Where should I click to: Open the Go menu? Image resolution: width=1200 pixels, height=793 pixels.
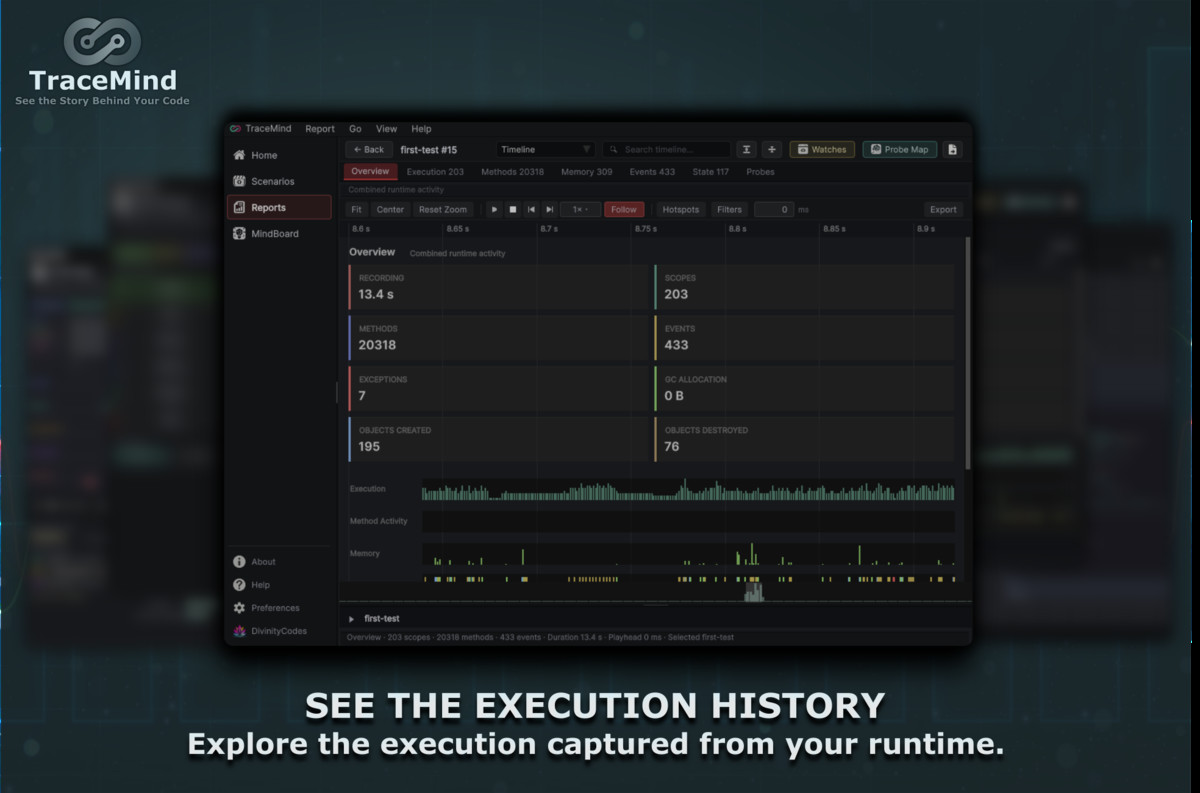(355, 129)
